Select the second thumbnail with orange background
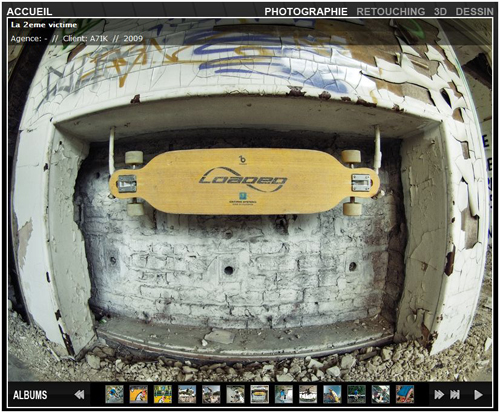The image size is (500, 413). tap(139, 394)
